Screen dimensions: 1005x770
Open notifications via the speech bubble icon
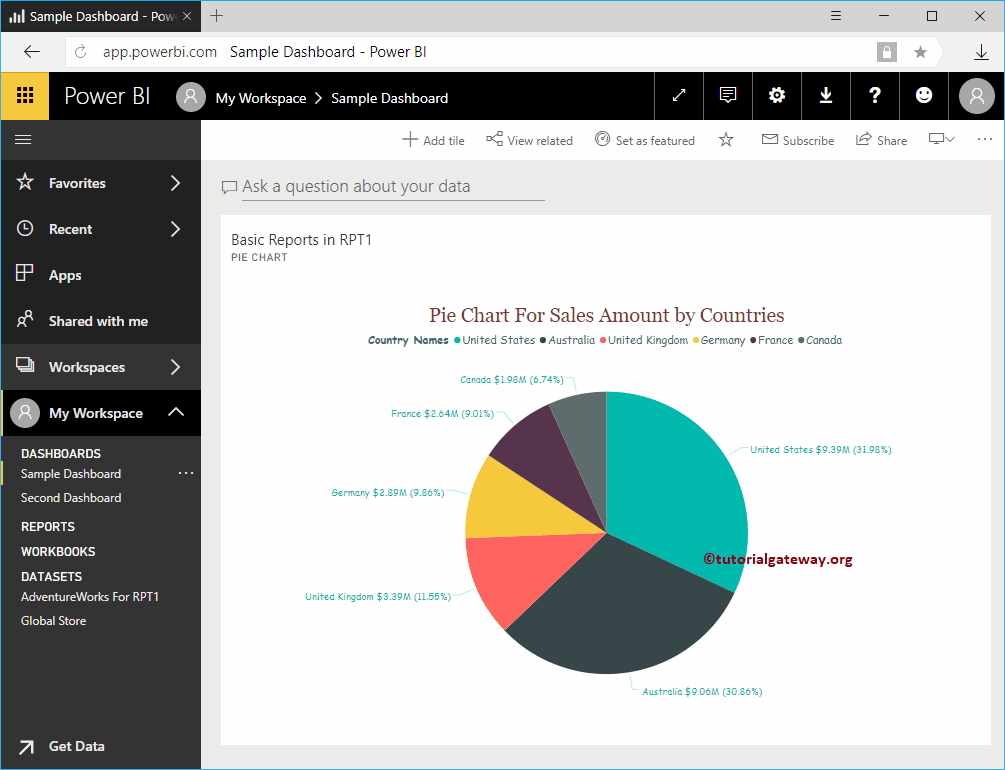[727, 95]
